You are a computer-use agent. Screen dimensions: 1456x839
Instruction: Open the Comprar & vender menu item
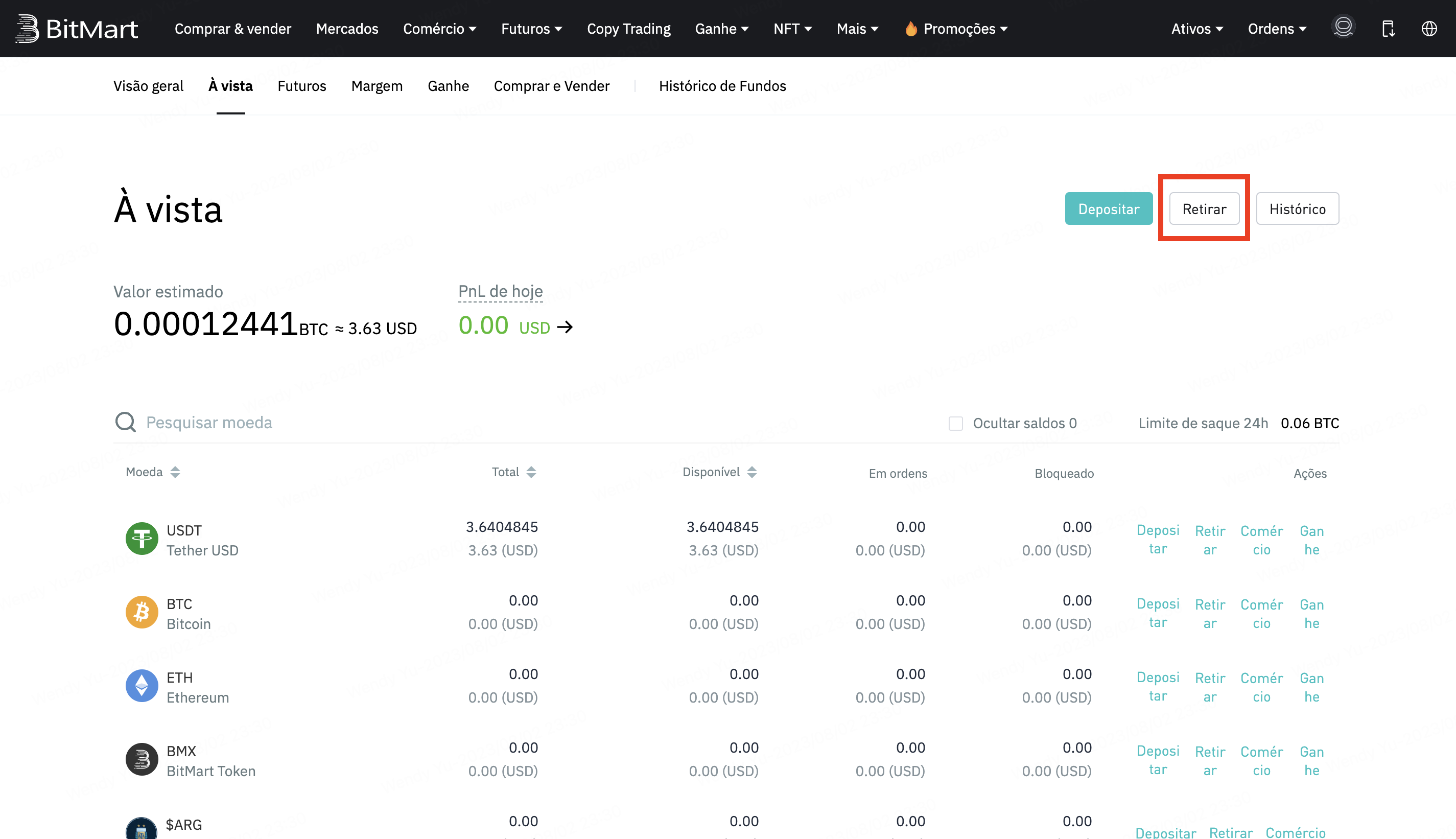pos(232,29)
